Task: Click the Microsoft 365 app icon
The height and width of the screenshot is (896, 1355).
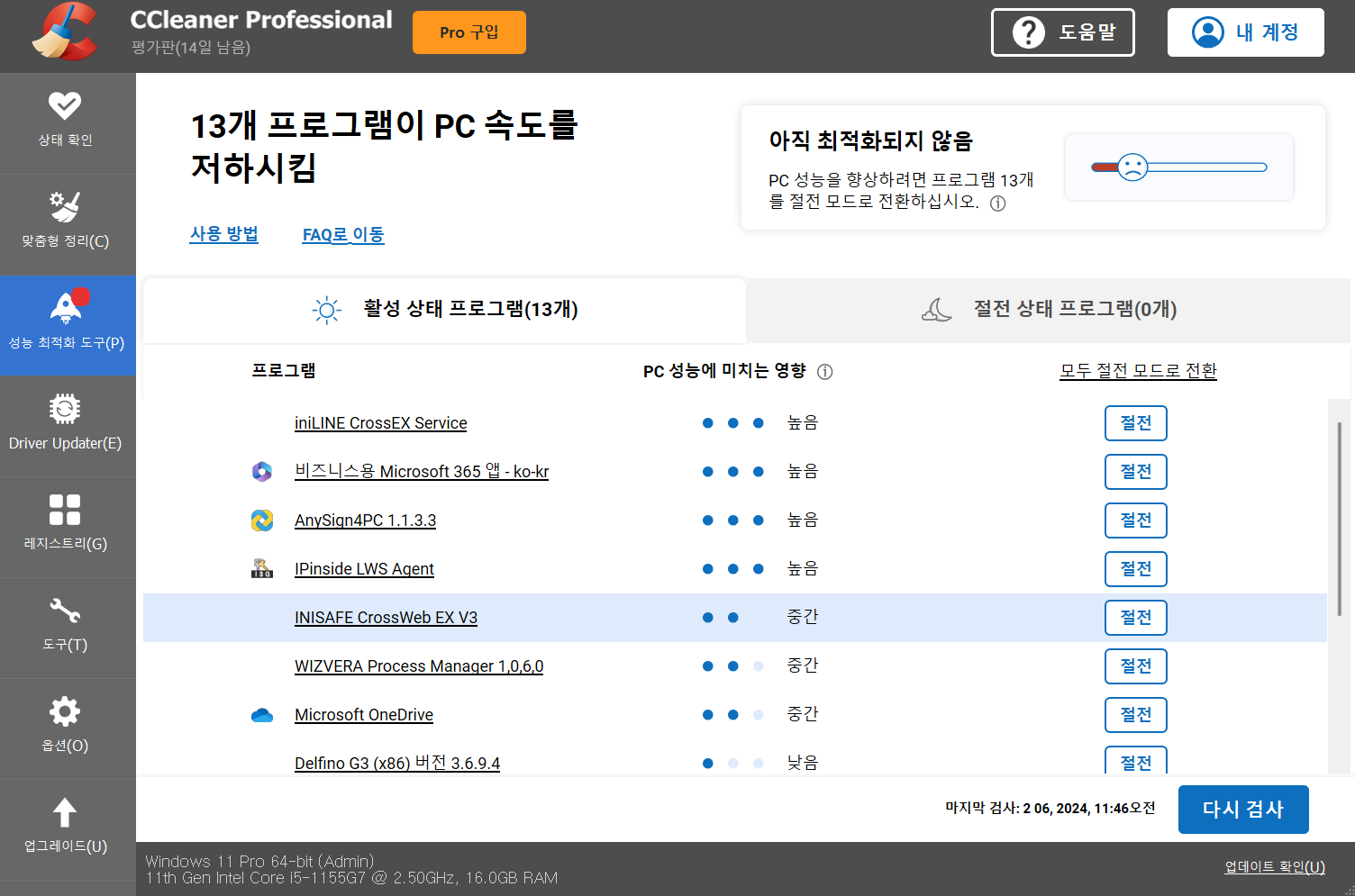Action: point(262,472)
